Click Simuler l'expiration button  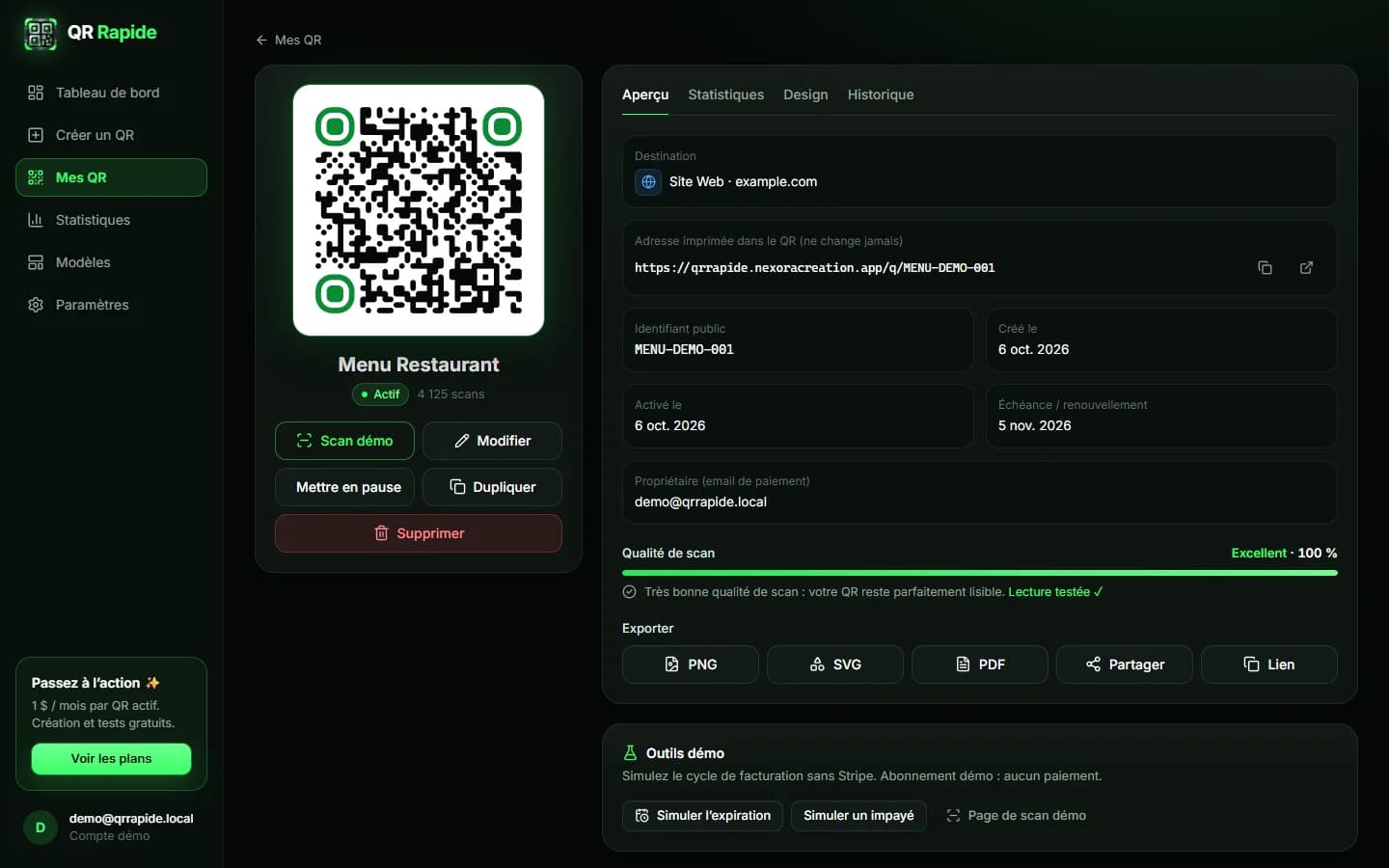[x=702, y=816]
